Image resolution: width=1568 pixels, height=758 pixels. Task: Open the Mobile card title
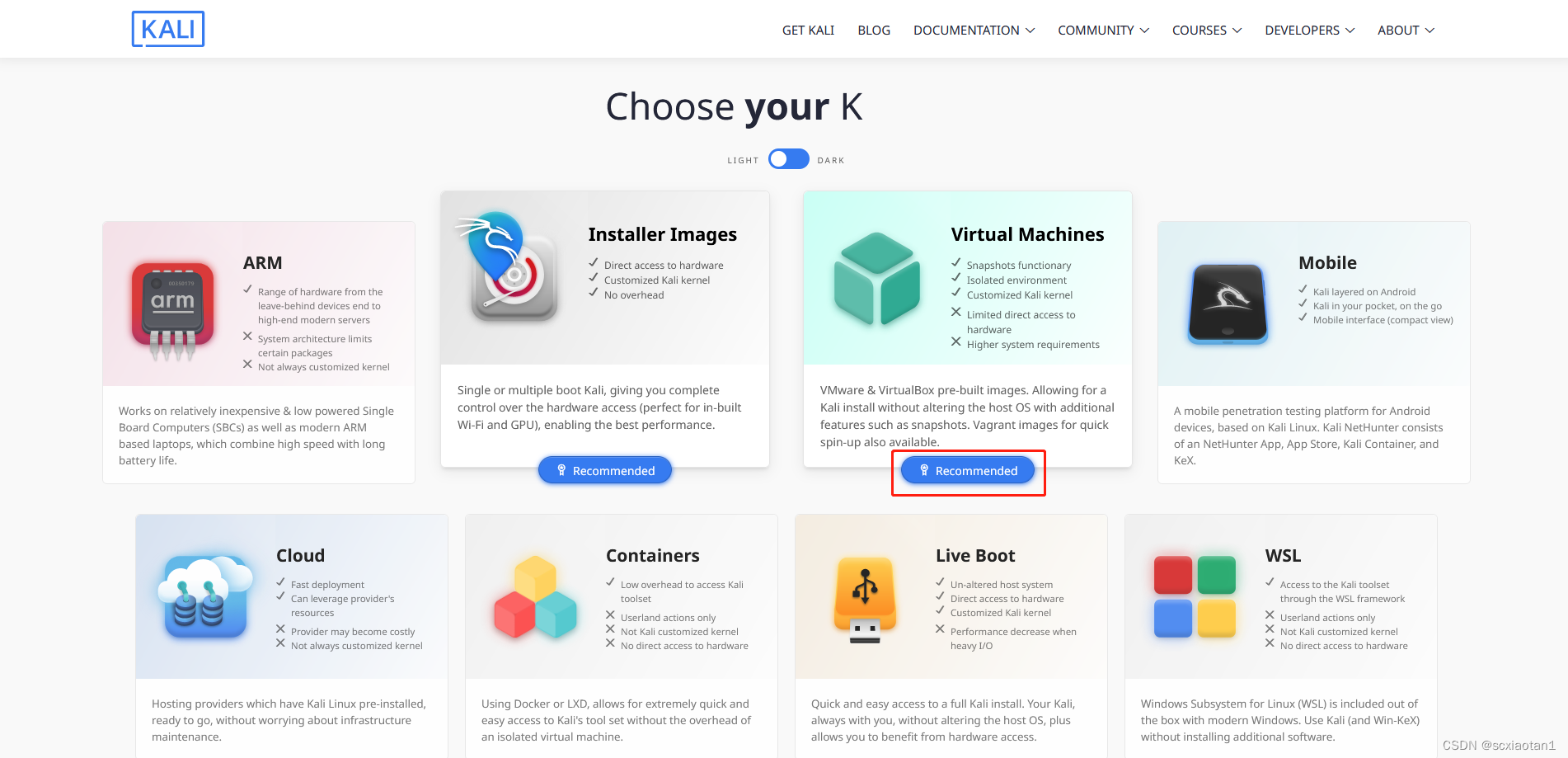pyautogui.click(x=1327, y=263)
